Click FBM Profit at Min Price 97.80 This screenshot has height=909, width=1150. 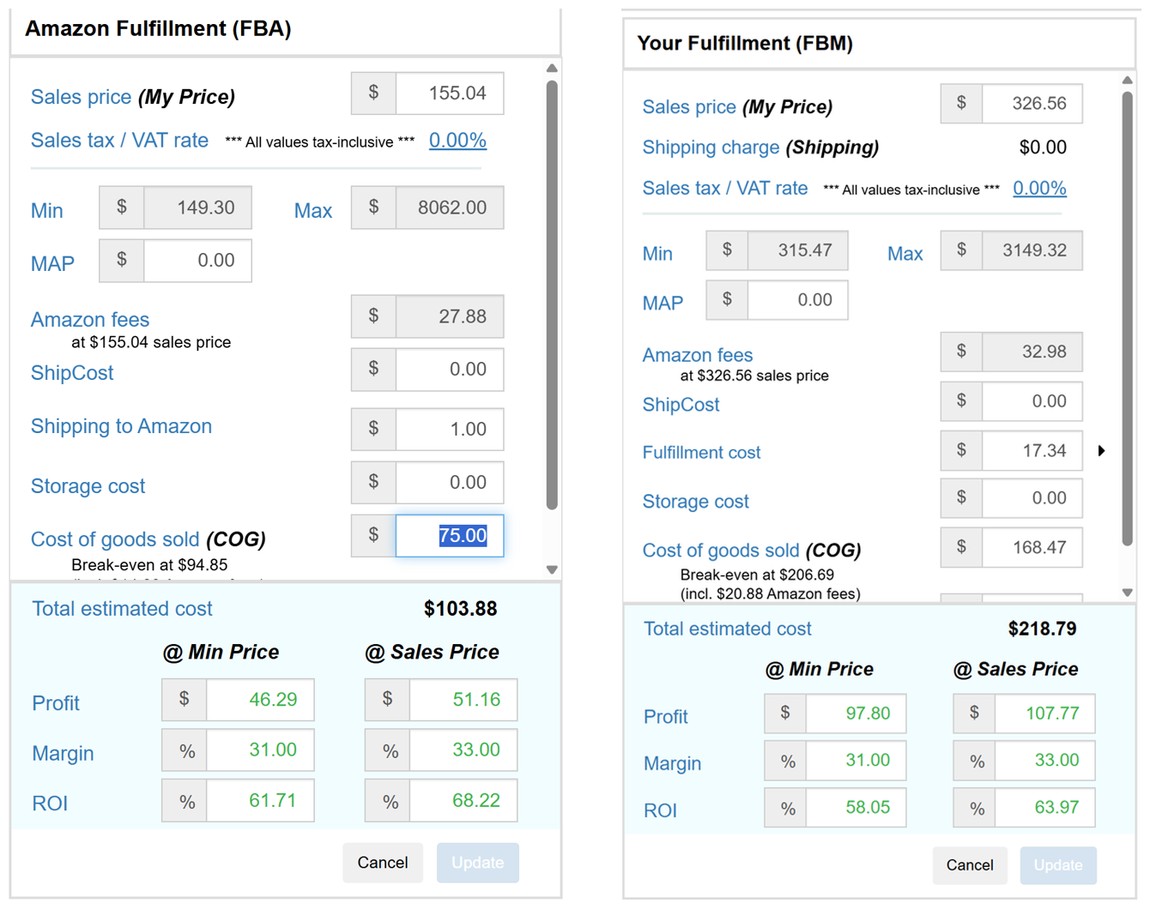[x=856, y=713]
